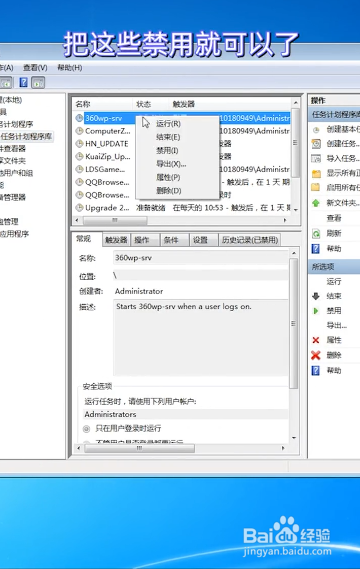Switch to the 触发器 tab
360x569 pixels.
click(x=116, y=240)
